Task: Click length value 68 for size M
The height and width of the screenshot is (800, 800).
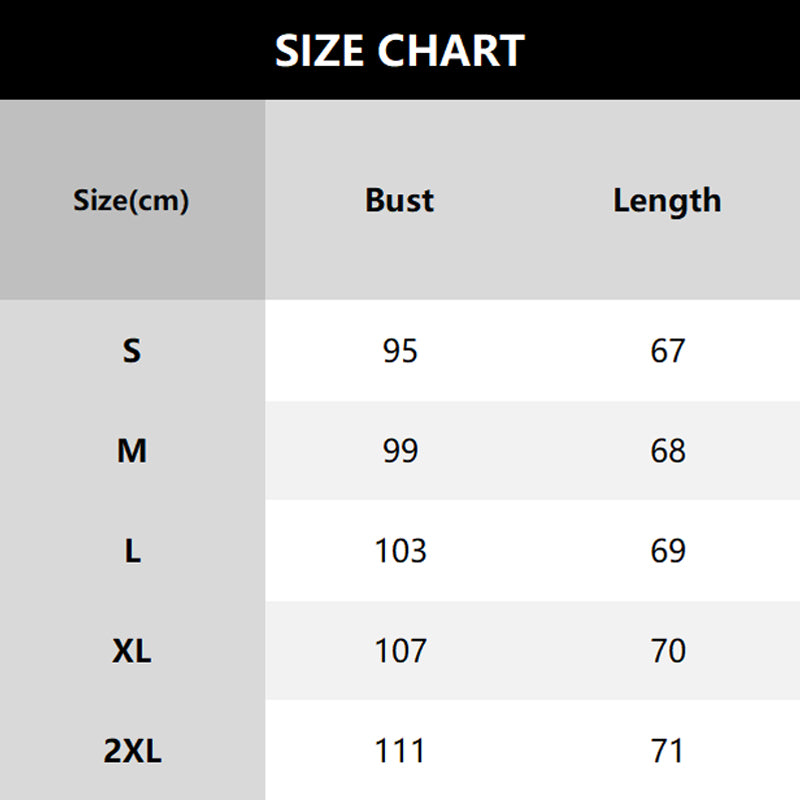Action: coord(667,451)
